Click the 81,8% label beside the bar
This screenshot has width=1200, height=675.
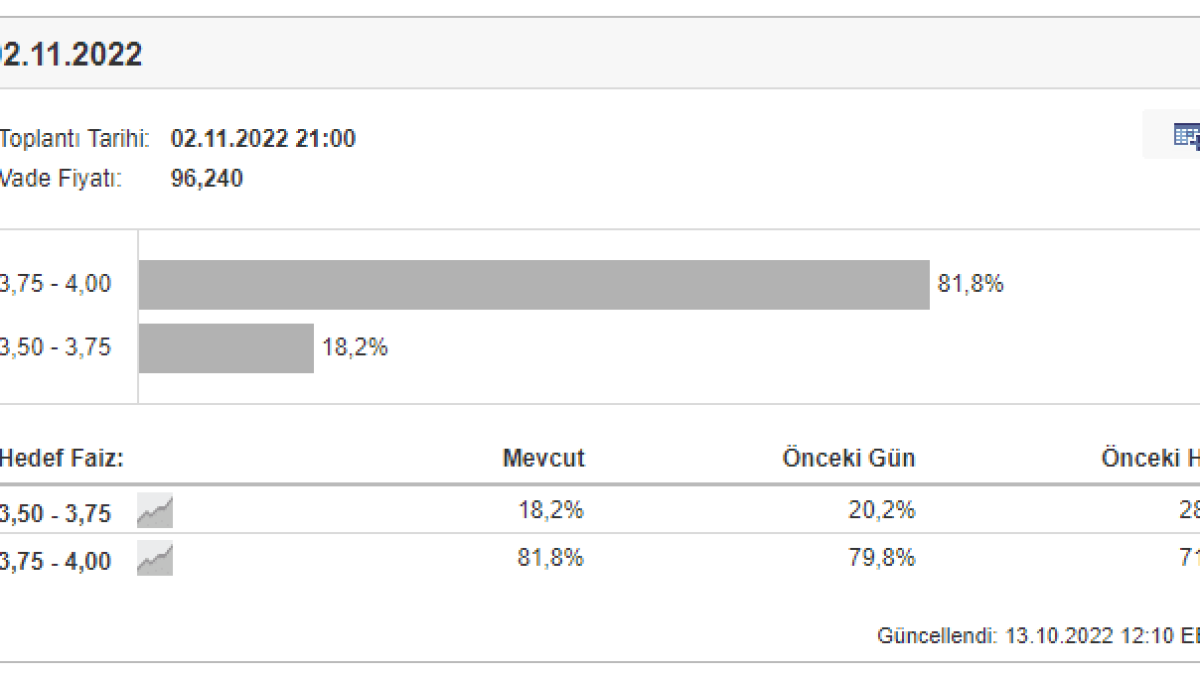(970, 284)
